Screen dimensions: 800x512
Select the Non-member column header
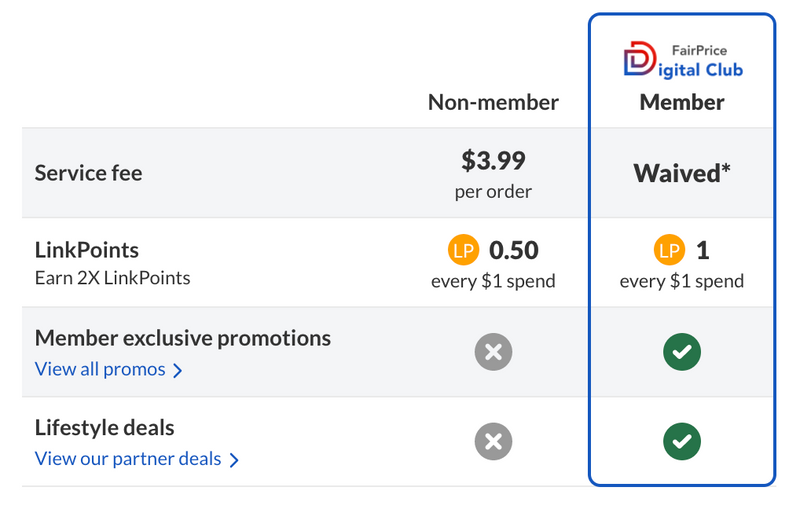(x=493, y=103)
